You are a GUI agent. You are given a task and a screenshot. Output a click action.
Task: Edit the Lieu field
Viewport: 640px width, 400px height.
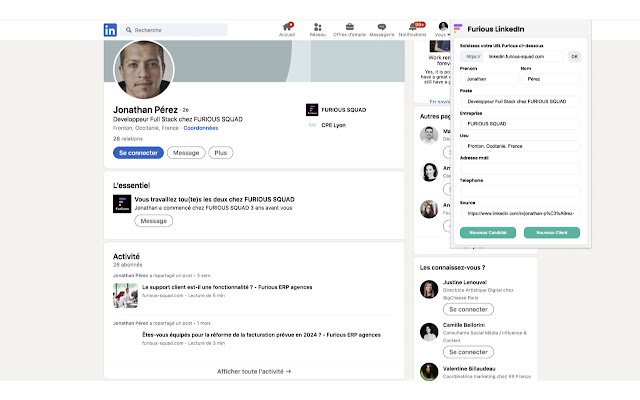click(520, 146)
